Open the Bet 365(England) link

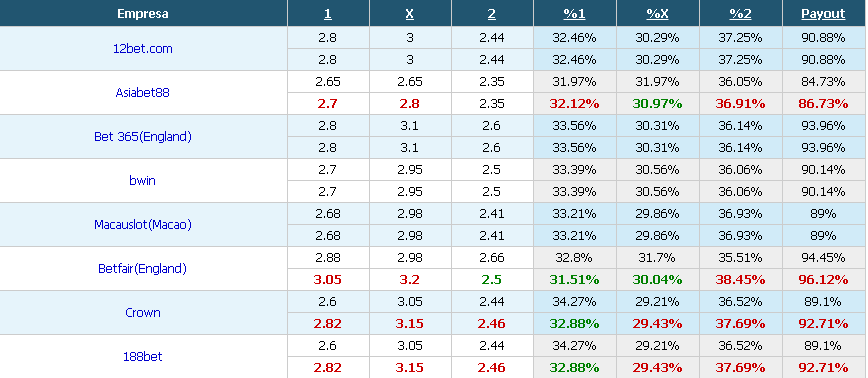pyautogui.click(x=142, y=137)
